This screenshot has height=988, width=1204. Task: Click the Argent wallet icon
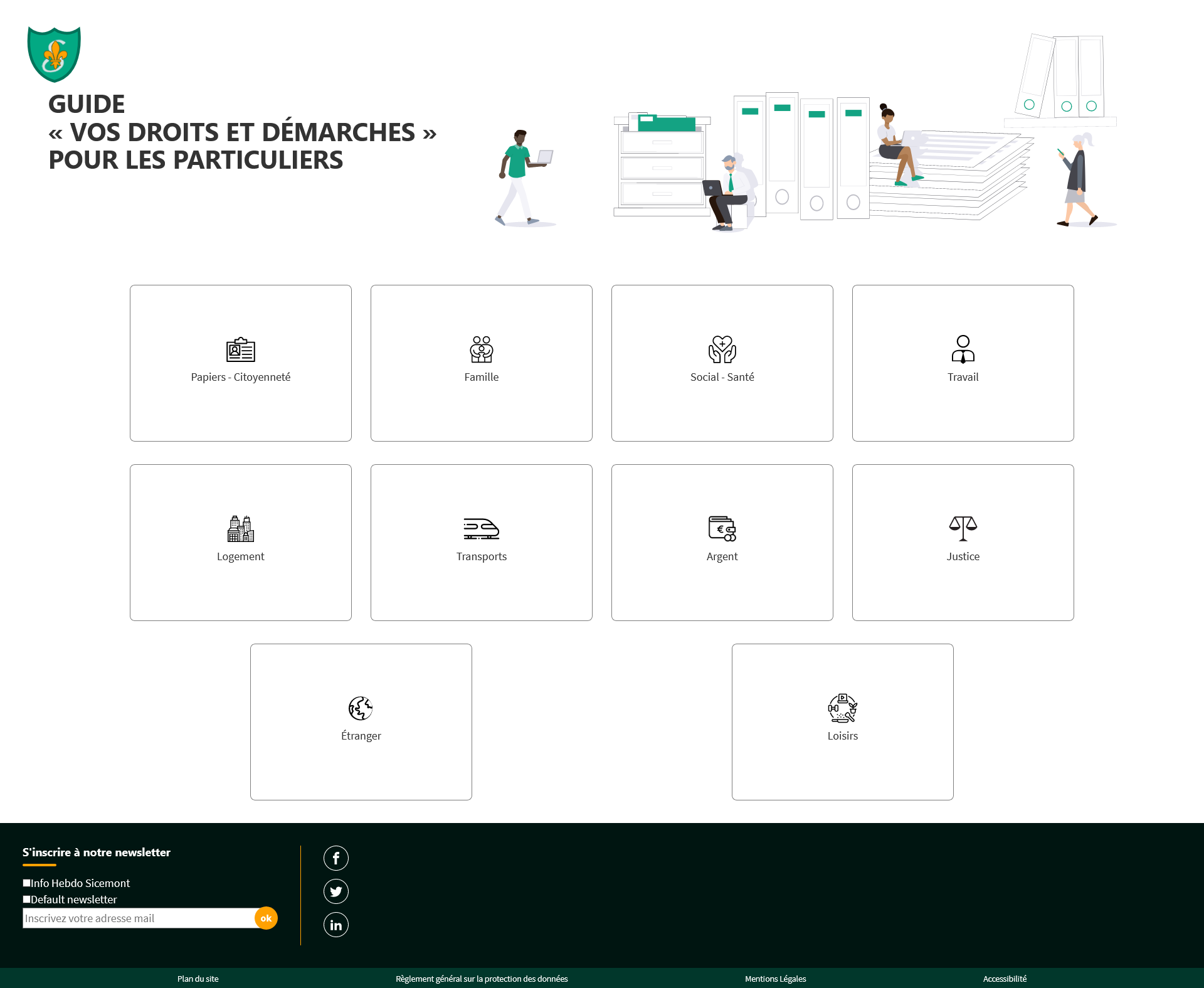[722, 529]
